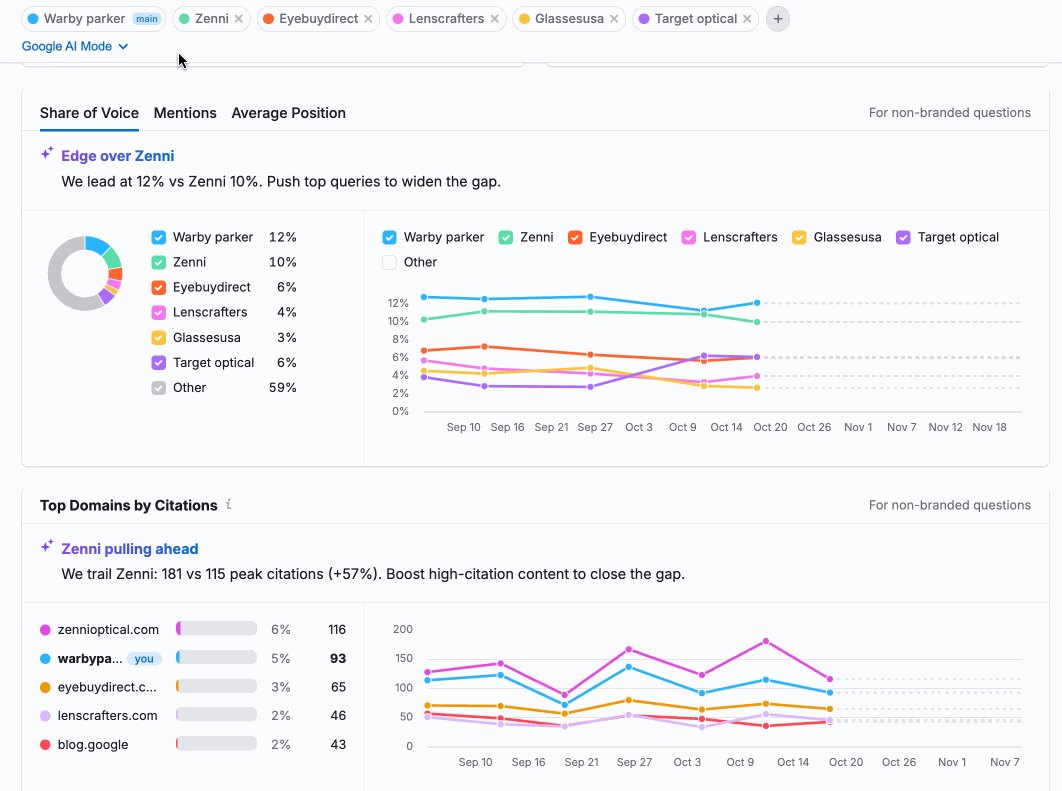Expand the Warby parker chip options
The height and width of the screenshot is (791, 1062).
(93, 18)
